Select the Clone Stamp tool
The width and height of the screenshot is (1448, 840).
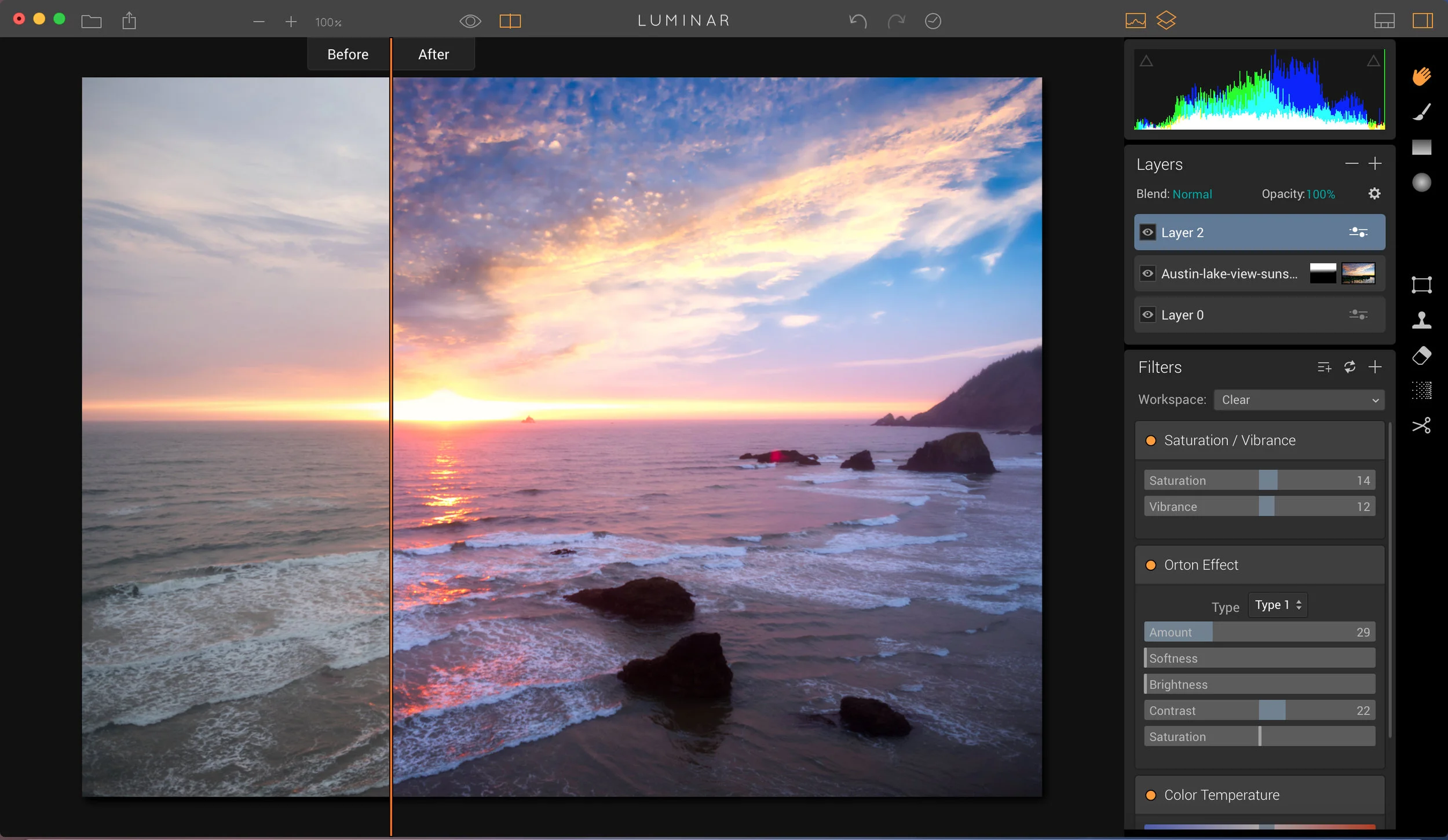coord(1421,320)
